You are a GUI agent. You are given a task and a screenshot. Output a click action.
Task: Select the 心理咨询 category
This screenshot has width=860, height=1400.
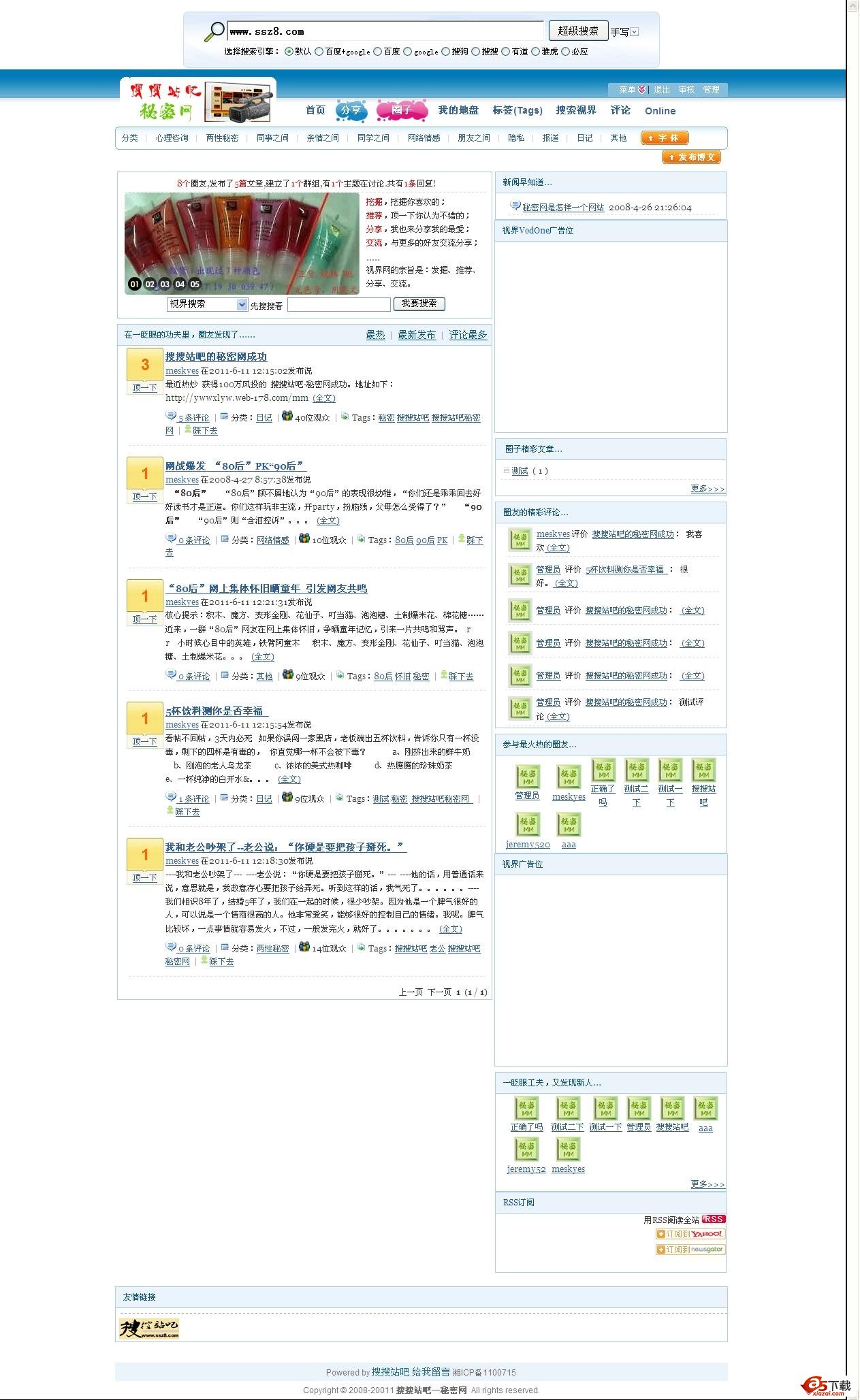[172, 137]
